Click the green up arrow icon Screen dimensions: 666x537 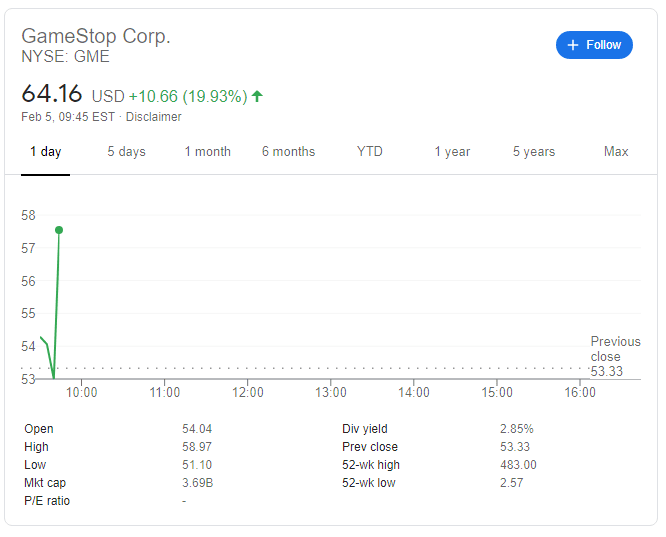(257, 96)
